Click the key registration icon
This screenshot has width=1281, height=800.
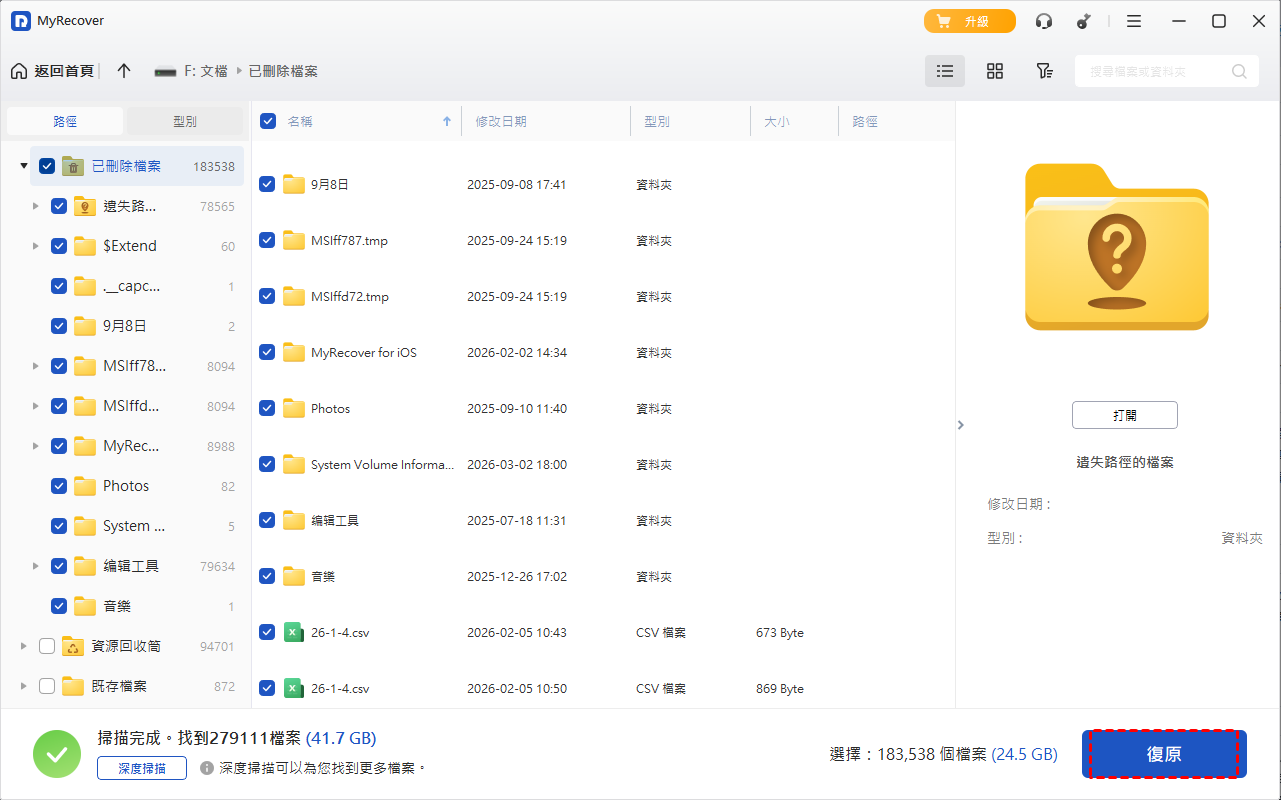tap(1083, 21)
